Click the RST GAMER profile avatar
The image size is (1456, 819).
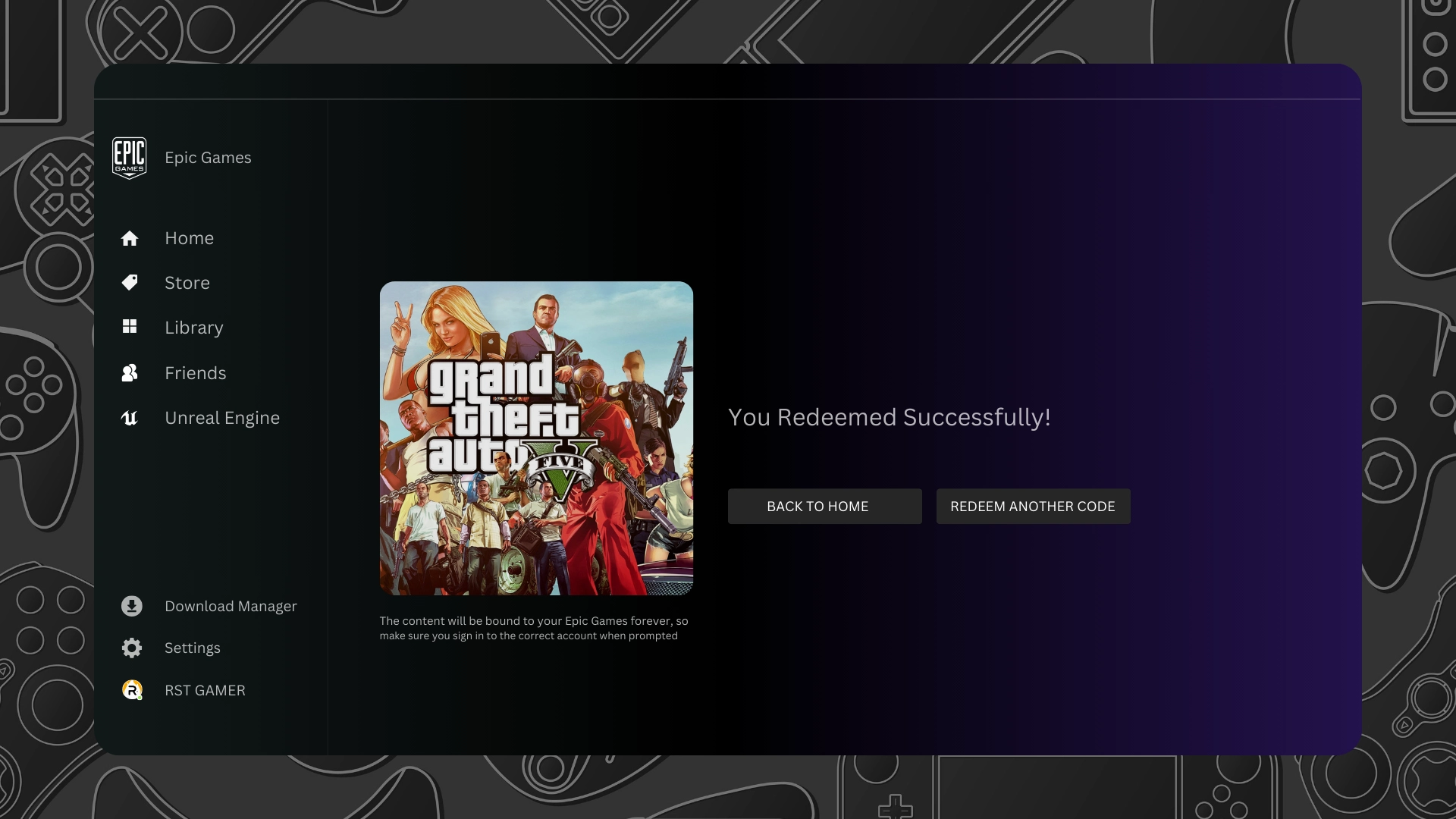pos(132,690)
